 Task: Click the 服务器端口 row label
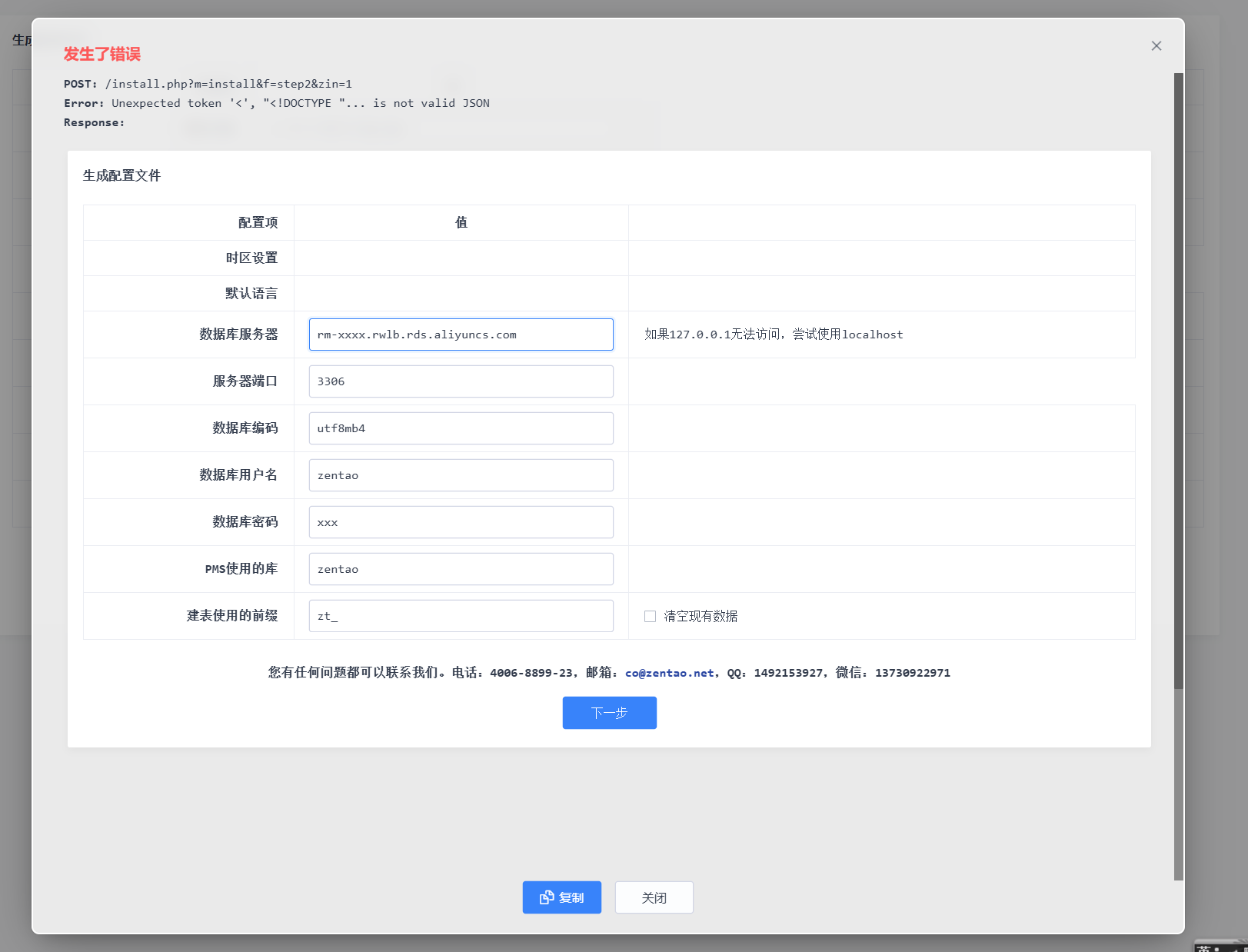coord(245,381)
